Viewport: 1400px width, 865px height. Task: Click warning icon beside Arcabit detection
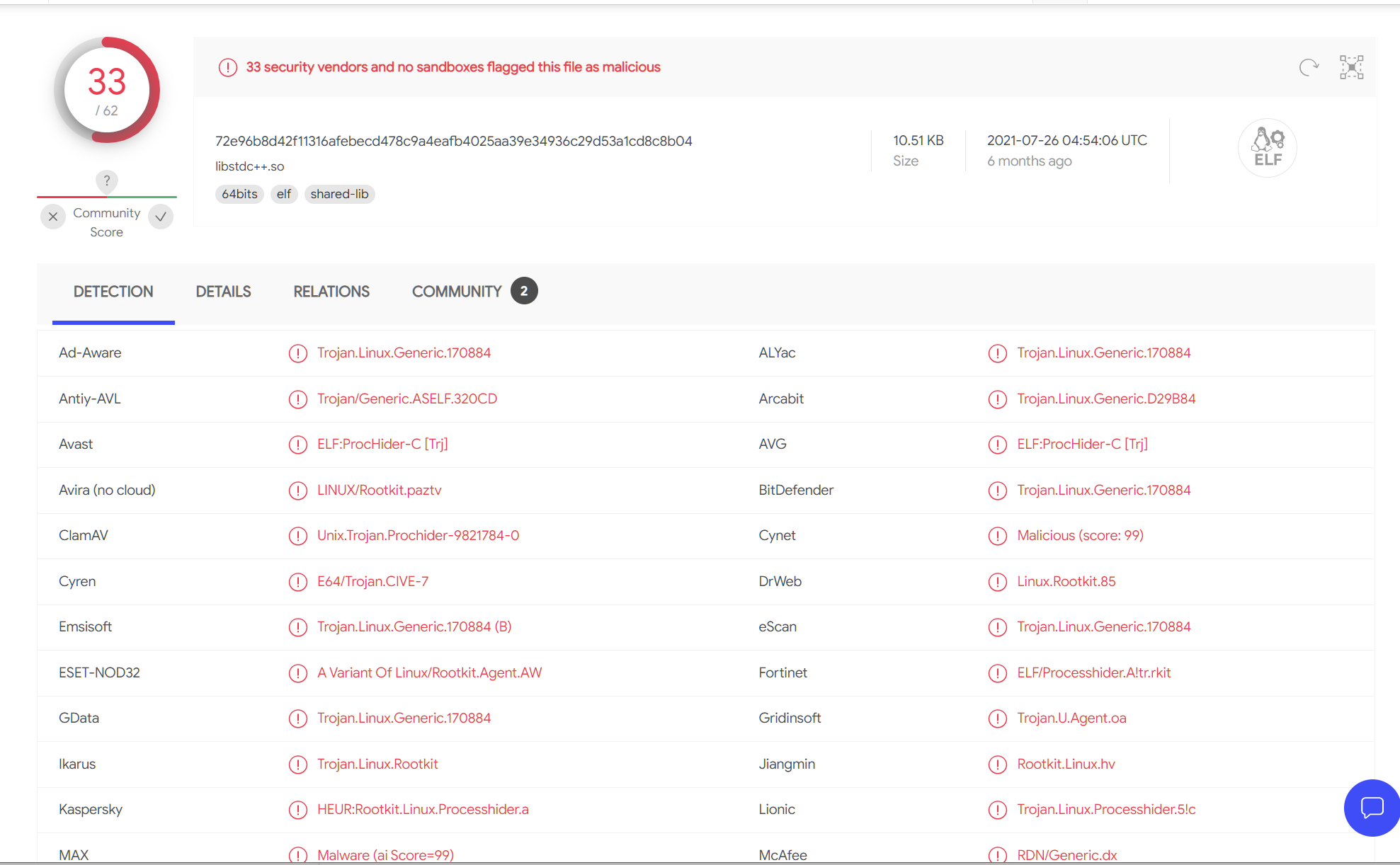(x=998, y=399)
